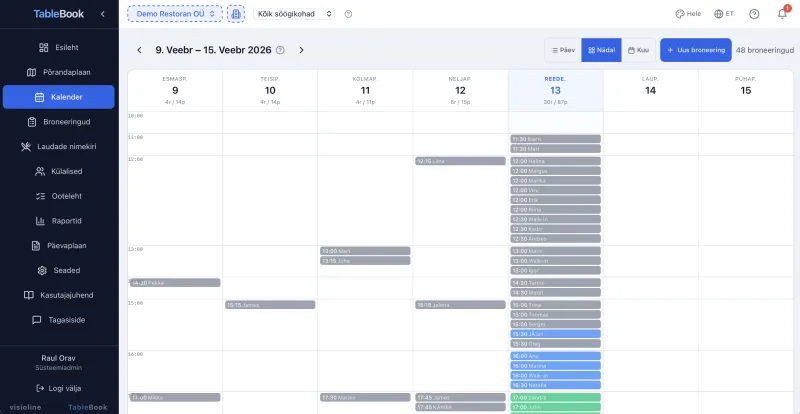Open the Esileht dashboard icon
Viewport: 800px width, 414px height.
pyautogui.click(x=44, y=47)
